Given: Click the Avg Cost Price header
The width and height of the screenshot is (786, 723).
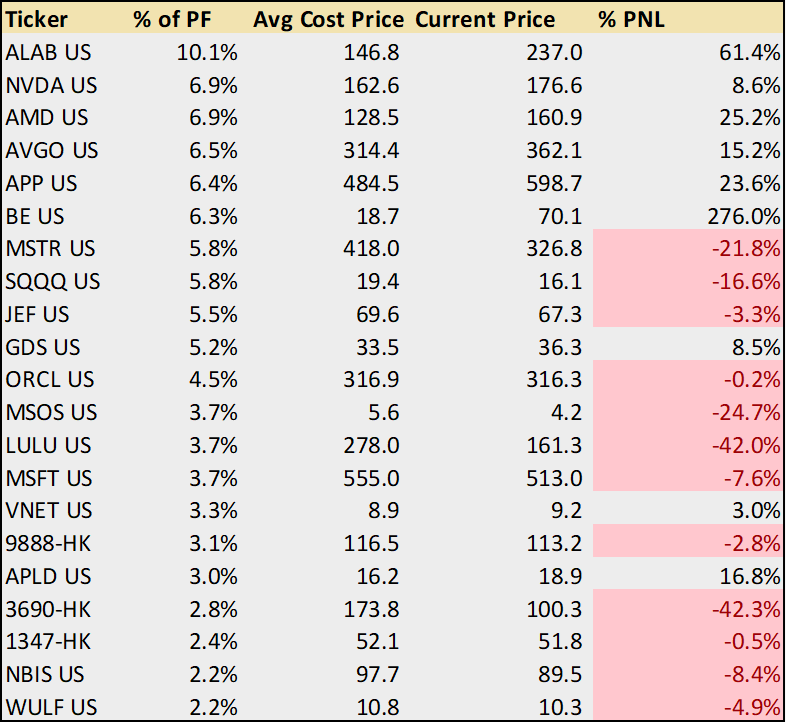Looking at the screenshot, I should tap(328, 20).
